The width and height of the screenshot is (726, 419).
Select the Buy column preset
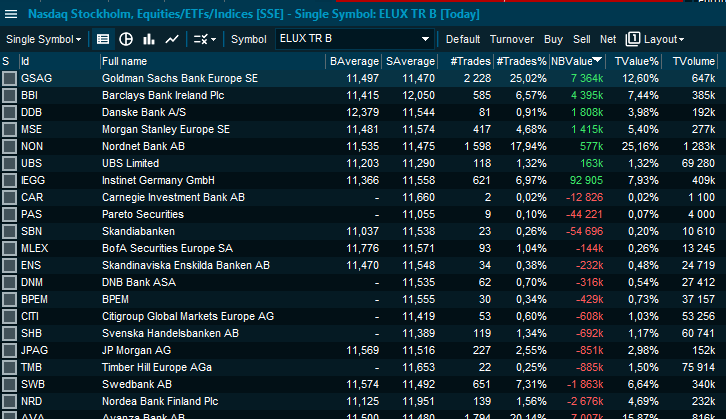tap(553, 39)
